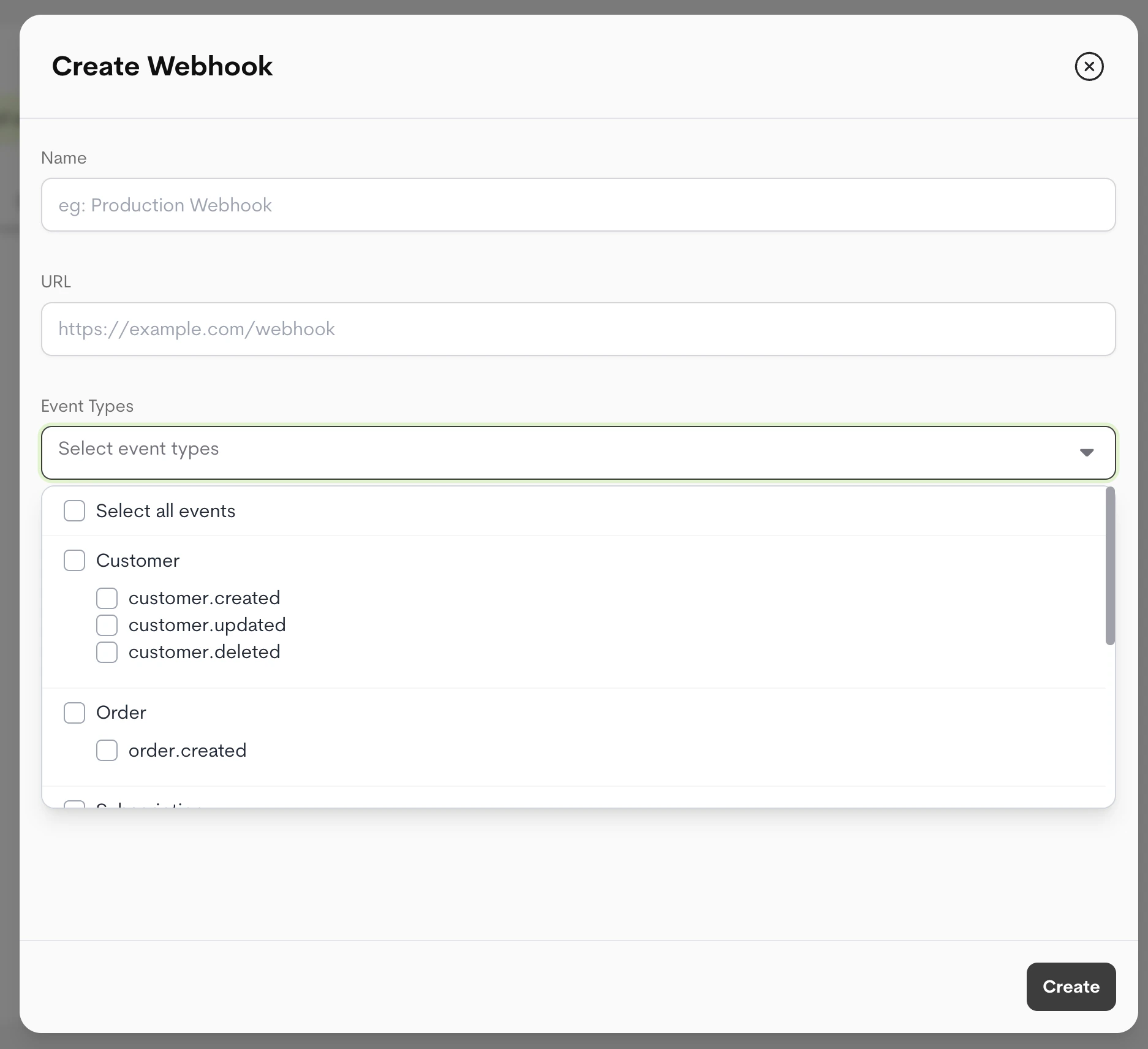Check the Order event group
This screenshot has height=1049, width=1148.
coord(74,713)
